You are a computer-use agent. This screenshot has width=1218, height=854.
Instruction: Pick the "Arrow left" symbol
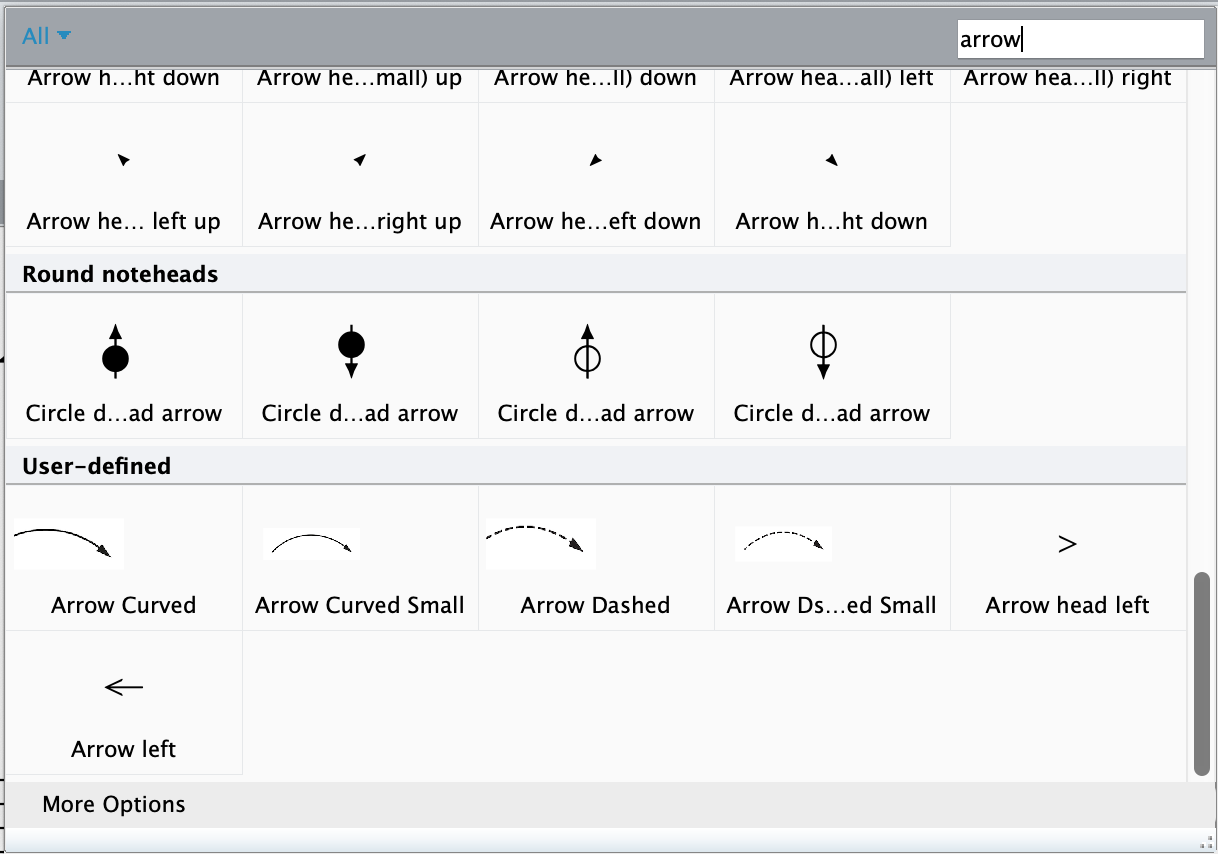[124, 704]
